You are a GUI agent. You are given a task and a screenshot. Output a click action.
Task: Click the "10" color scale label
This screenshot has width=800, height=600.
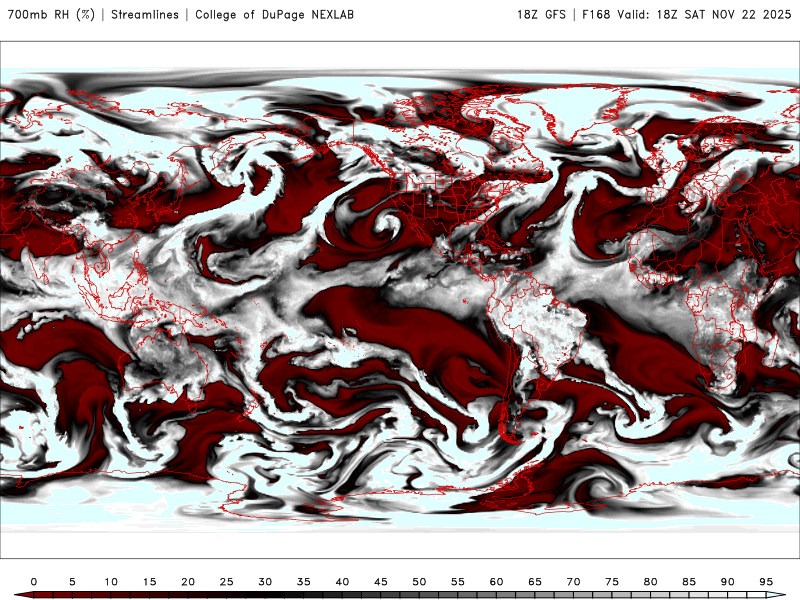[111, 582]
